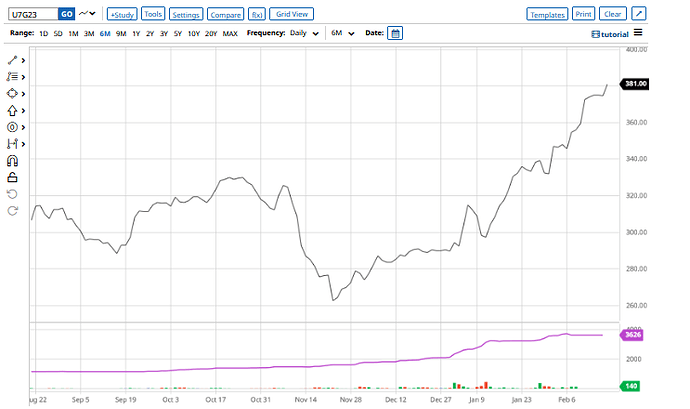
Task: Expand the line drawing tool options
Action: (23, 60)
